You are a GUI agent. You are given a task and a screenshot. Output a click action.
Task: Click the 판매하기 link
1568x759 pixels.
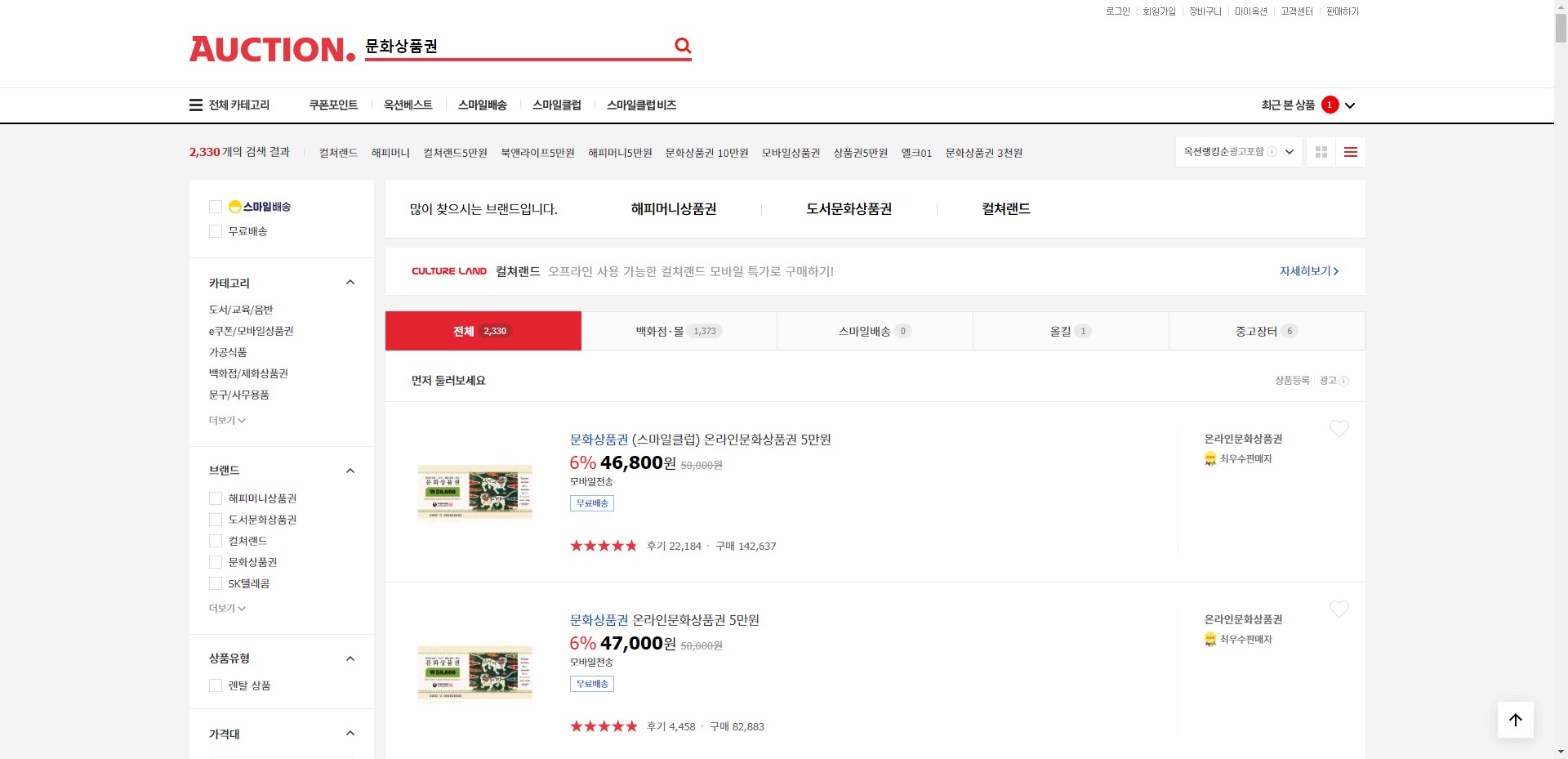(1343, 11)
